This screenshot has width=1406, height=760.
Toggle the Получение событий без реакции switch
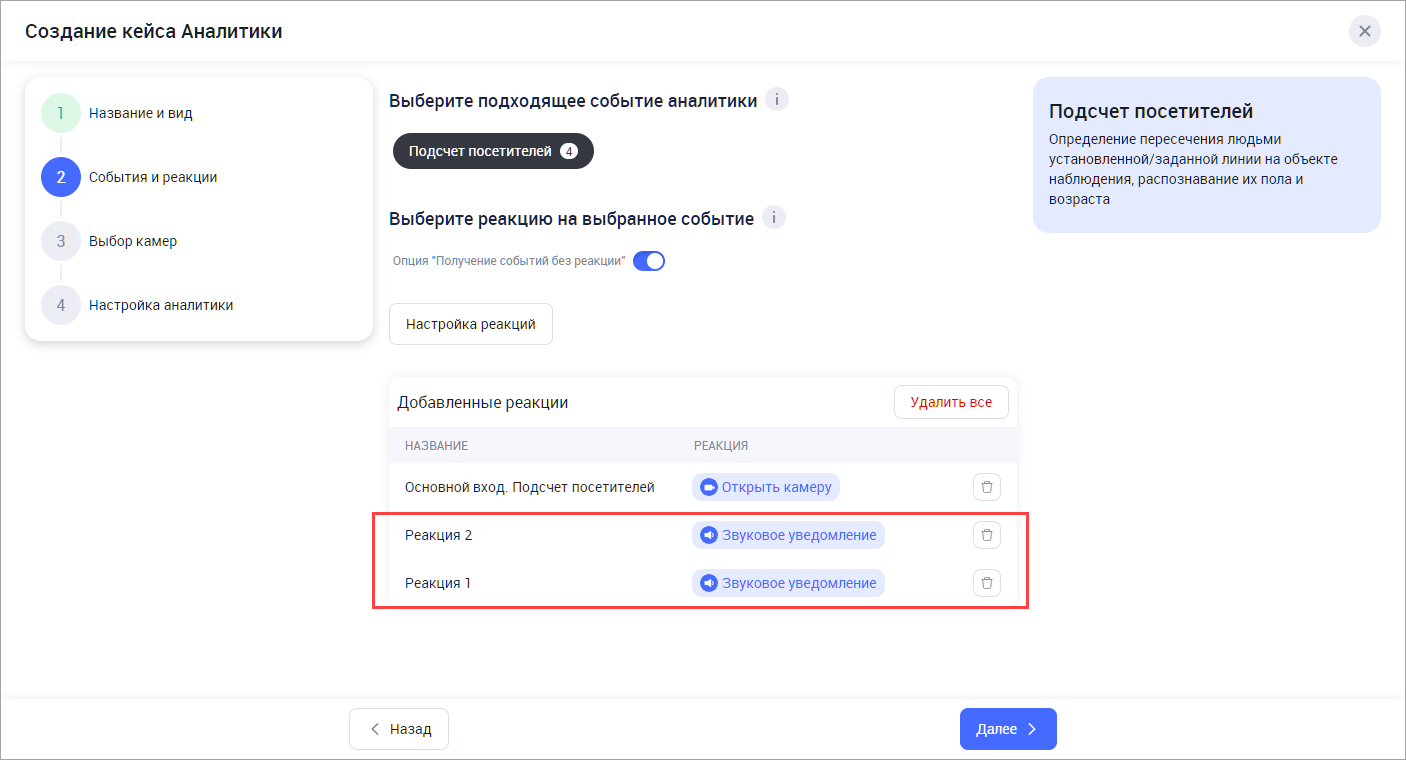649,262
